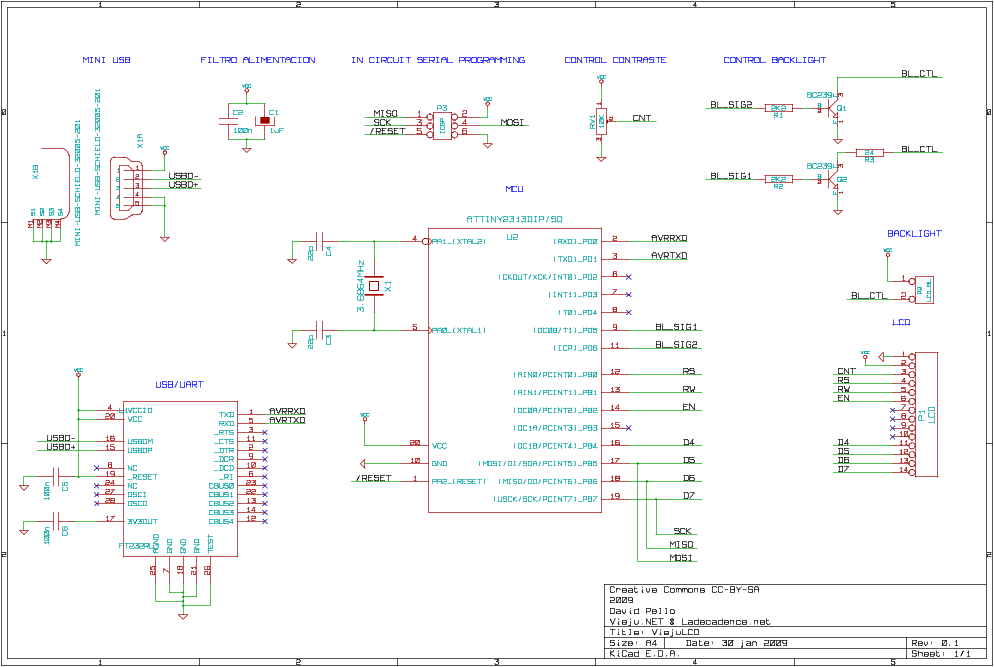Click the "(ICP)_PD6" pin label
Viewport: 994px width, 667px height.
click(x=576, y=348)
